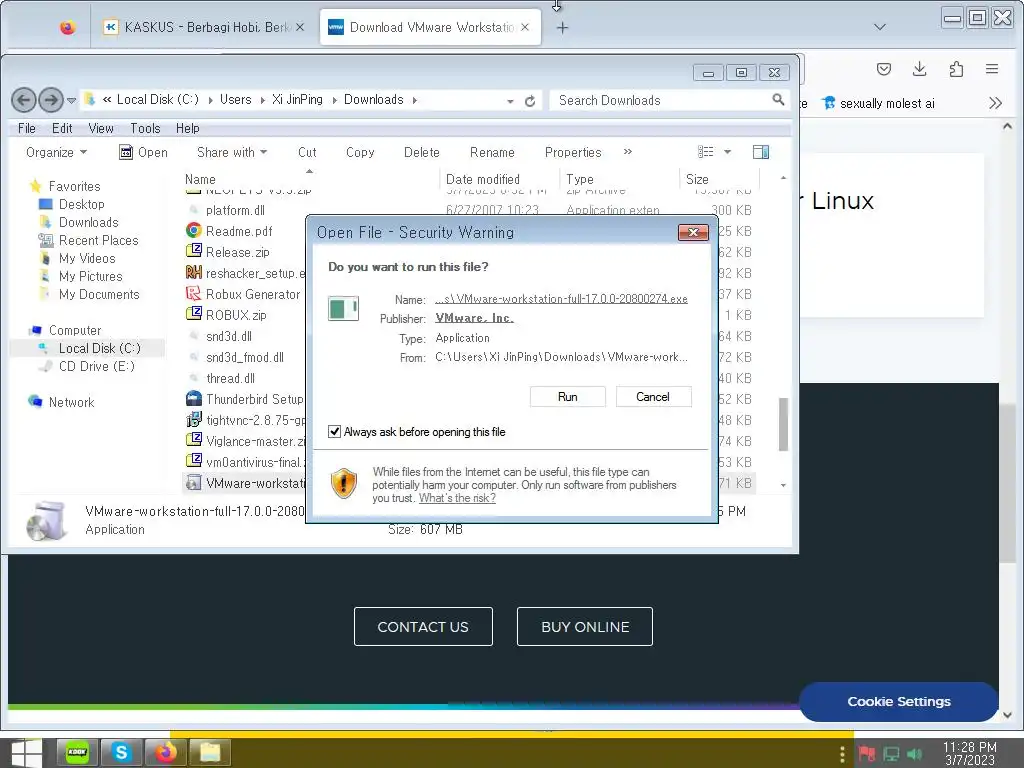Click Copy in the Explorer toolbar
The width and height of the screenshot is (1024, 768).
click(x=360, y=152)
